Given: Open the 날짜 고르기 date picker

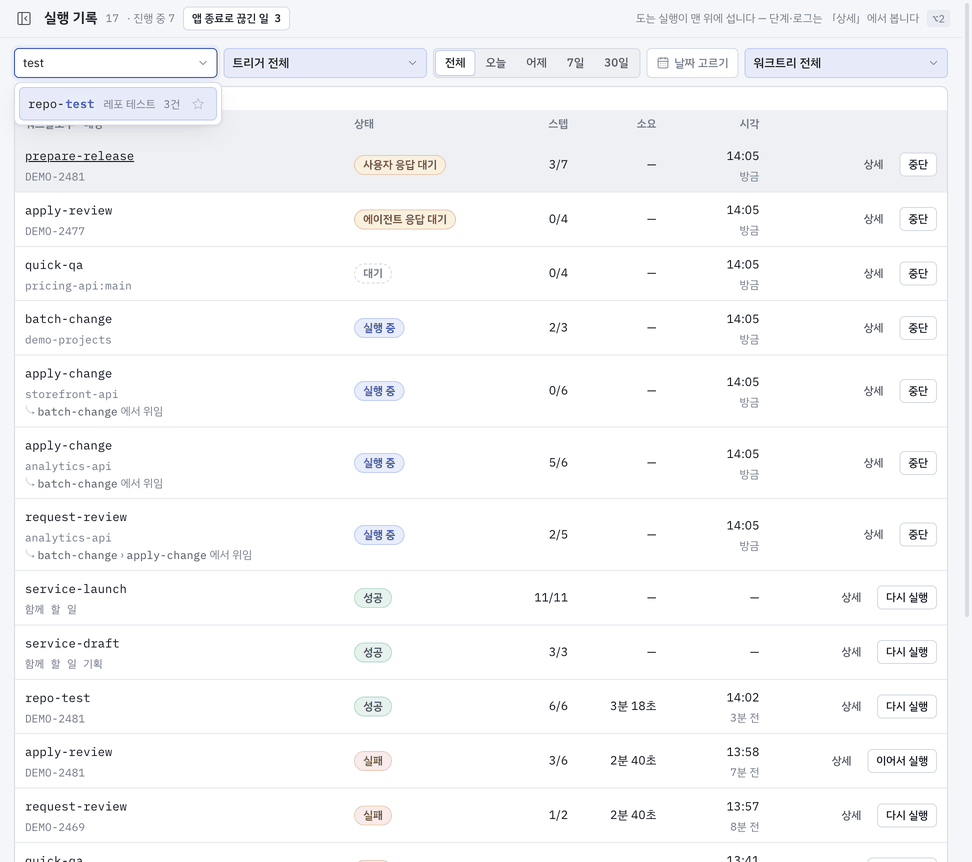Looking at the screenshot, I should click(692, 63).
